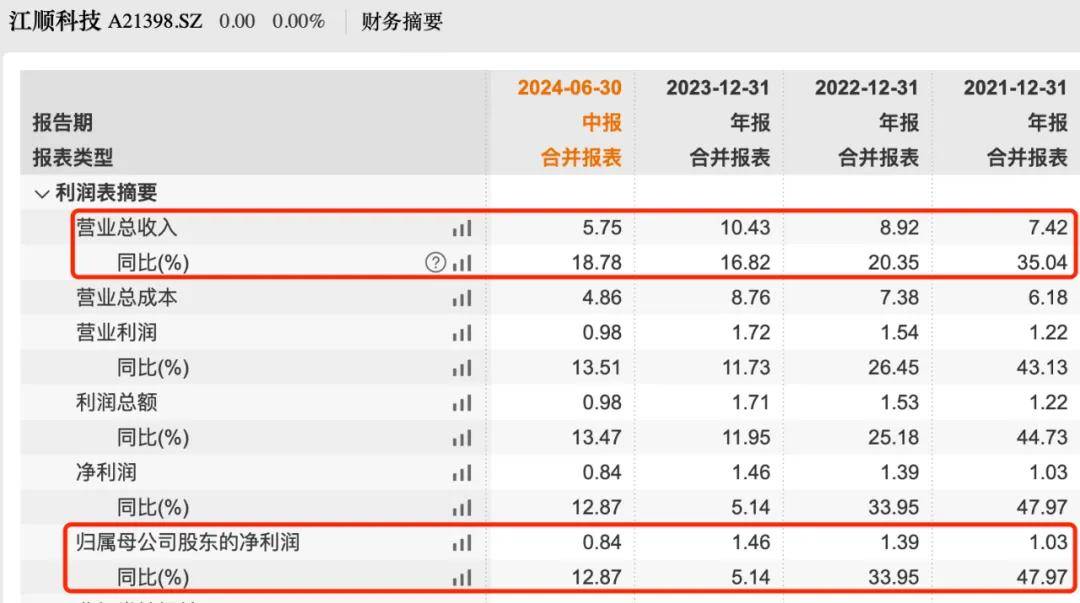Click 营业总收入 value 8.92
1080x603 pixels.
point(899,227)
